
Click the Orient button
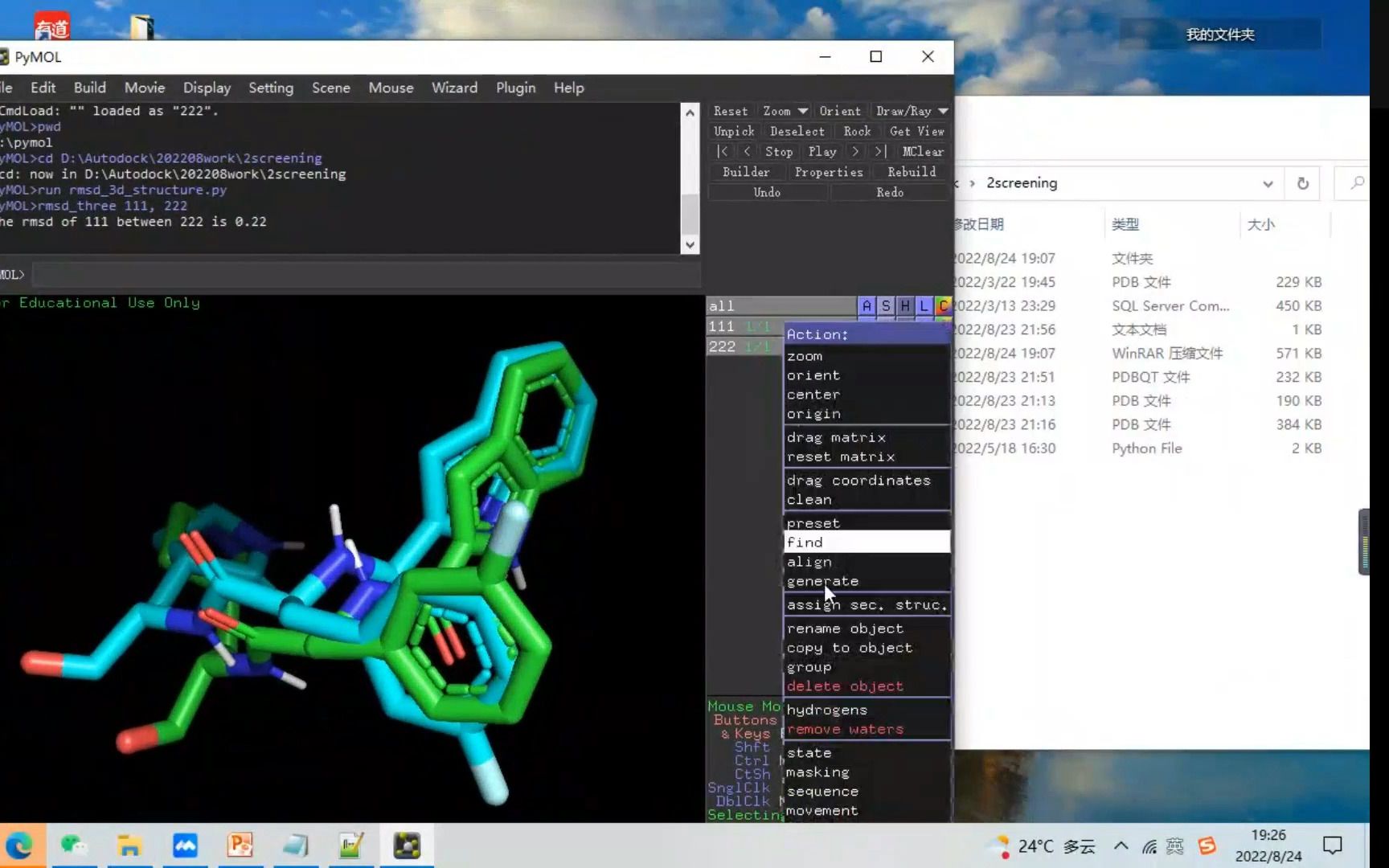point(840,111)
